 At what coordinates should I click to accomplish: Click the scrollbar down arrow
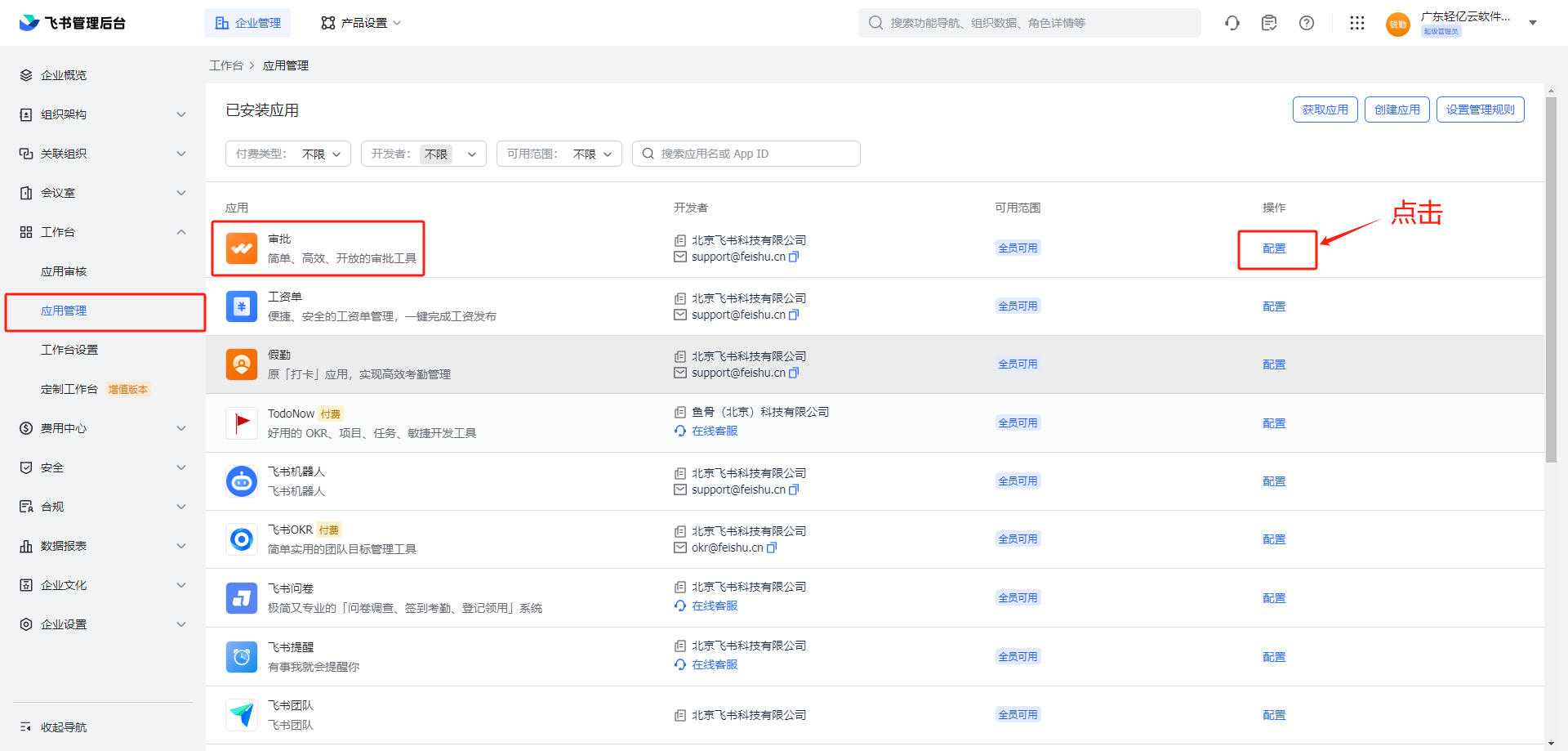1551,744
